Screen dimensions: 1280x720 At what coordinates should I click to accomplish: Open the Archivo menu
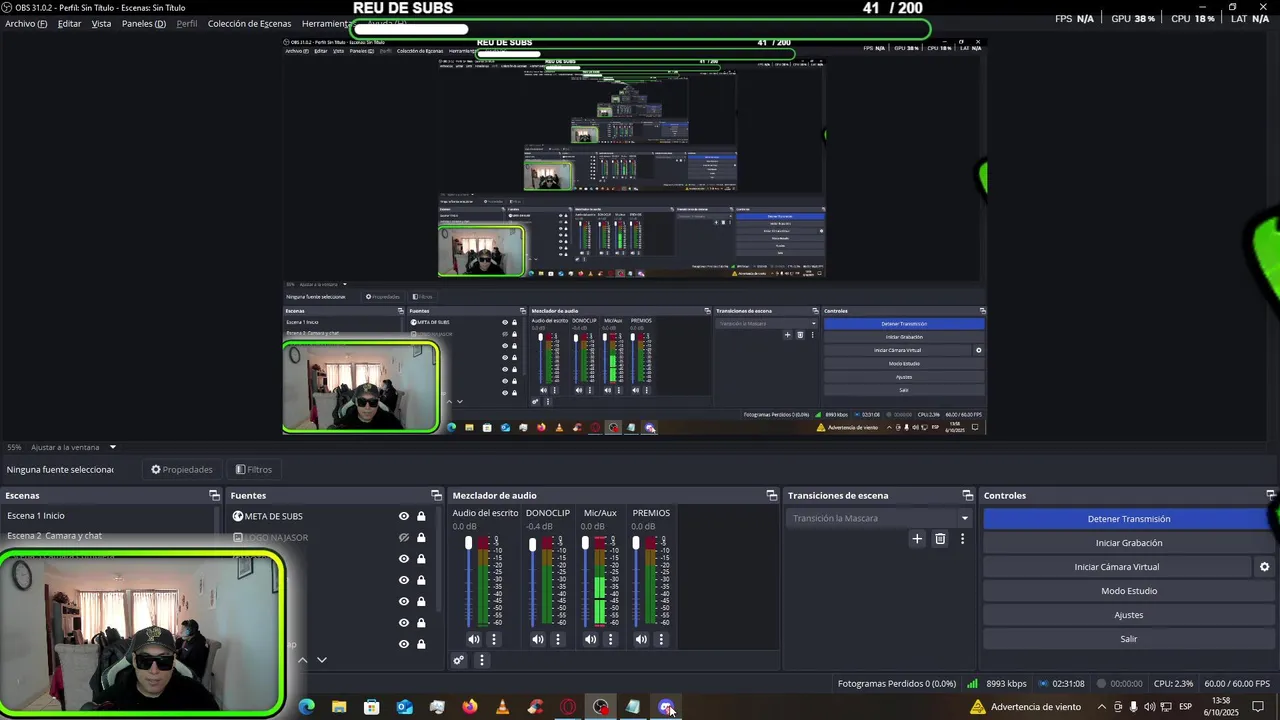(x=26, y=24)
